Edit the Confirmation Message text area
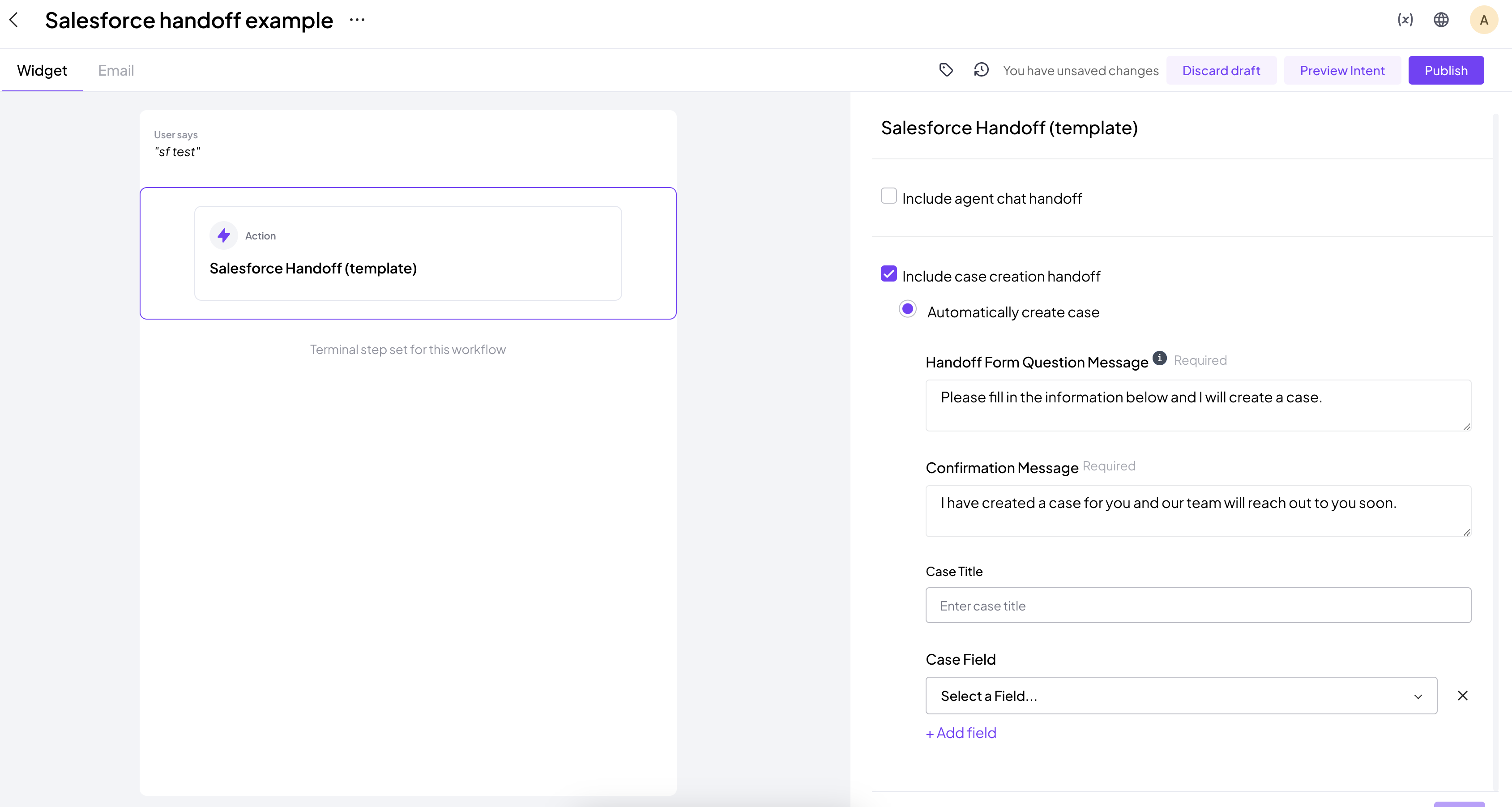1512x807 pixels. click(1198, 511)
